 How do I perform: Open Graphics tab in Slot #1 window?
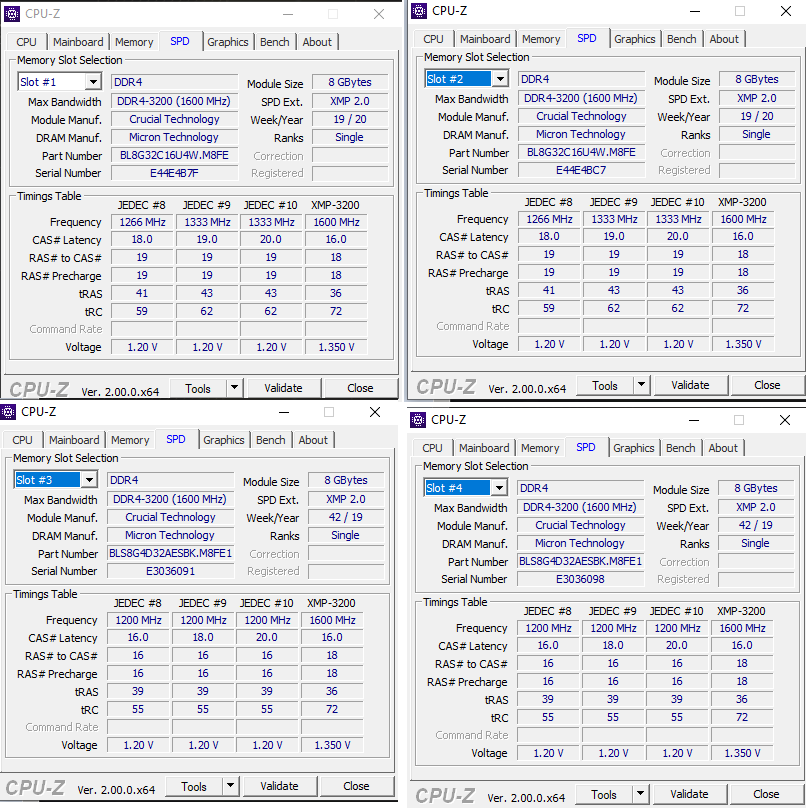click(x=228, y=42)
